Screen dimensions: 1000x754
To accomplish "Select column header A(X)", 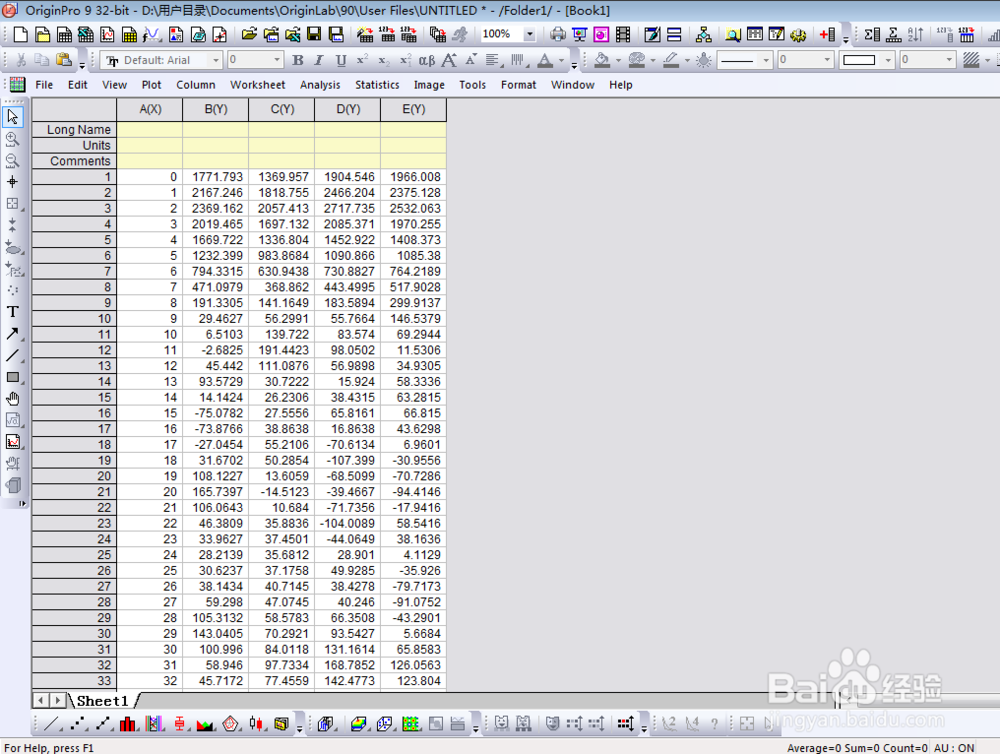I will (x=150, y=110).
